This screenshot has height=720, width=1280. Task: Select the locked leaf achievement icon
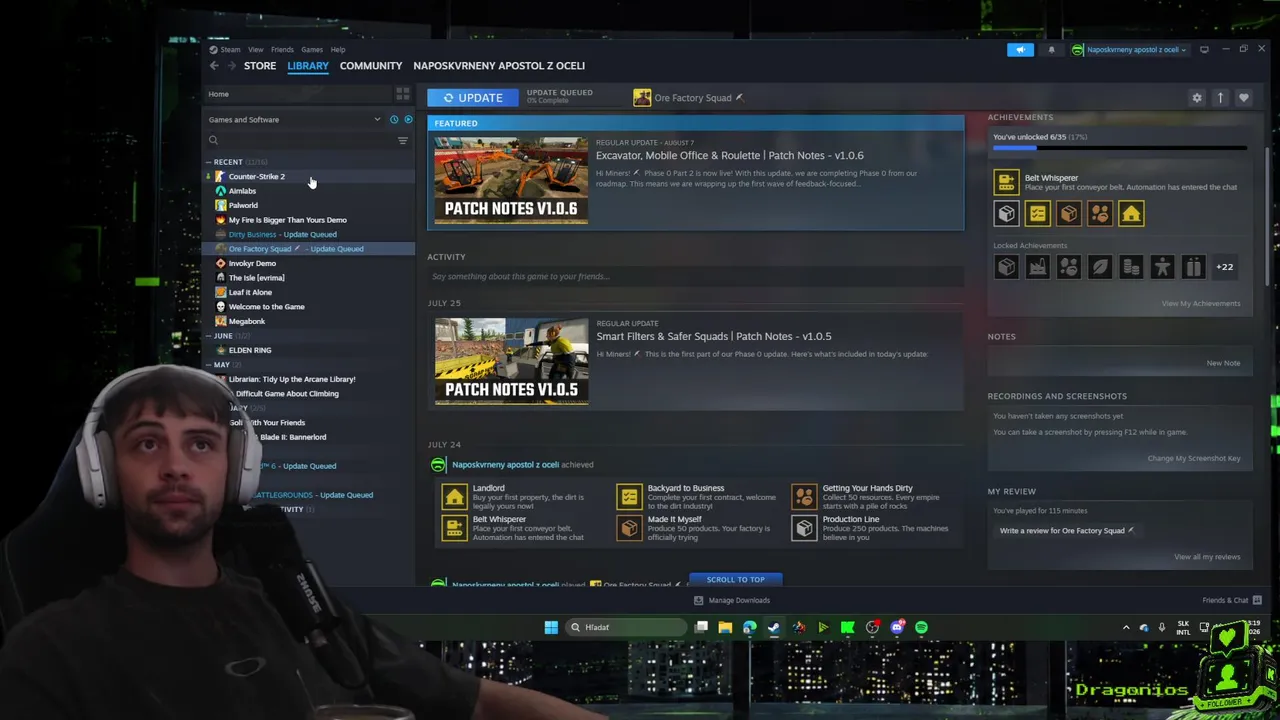point(1099,267)
